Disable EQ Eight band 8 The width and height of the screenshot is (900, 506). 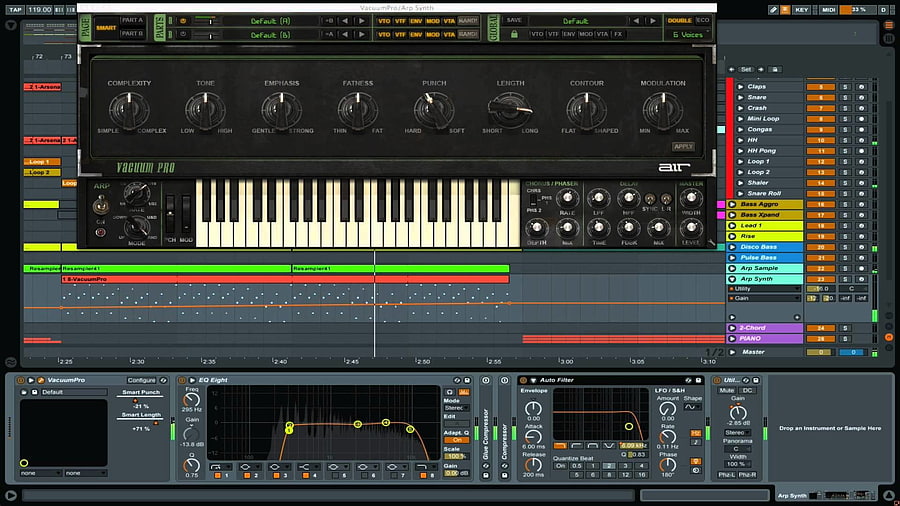pos(424,476)
